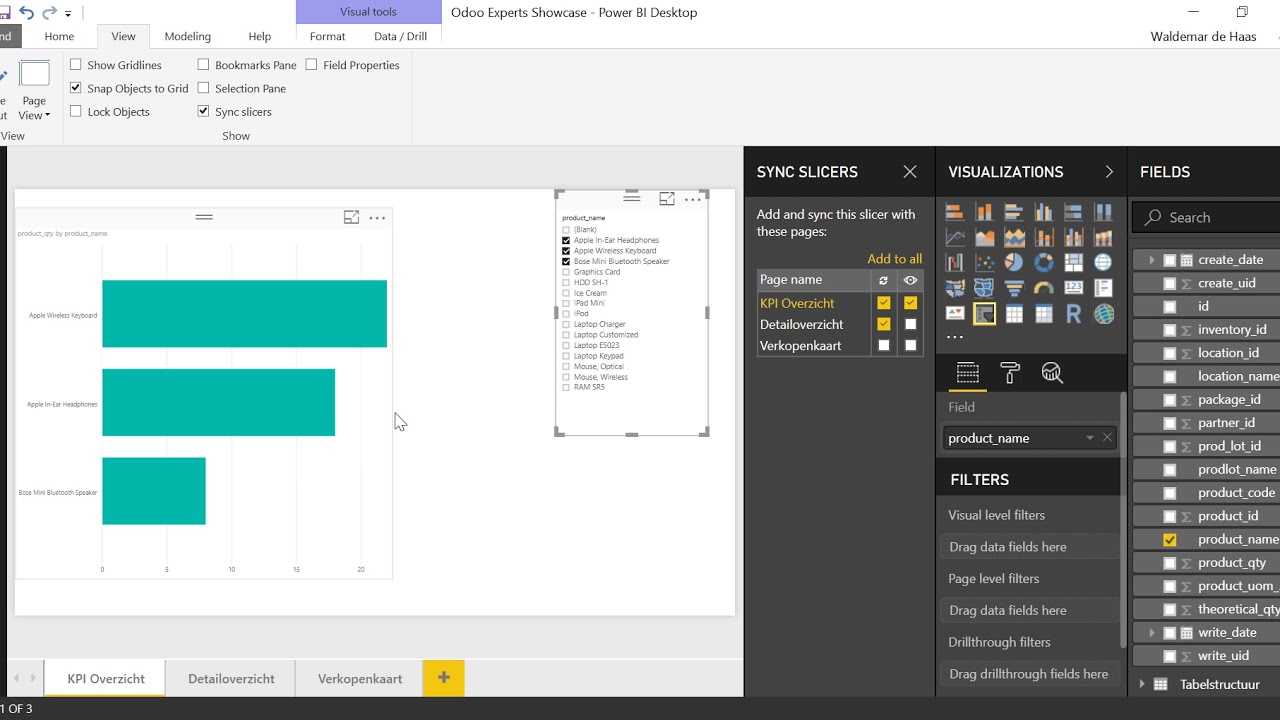Open the Home ribbon tab
This screenshot has height=720, width=1280.
[59, 37]
